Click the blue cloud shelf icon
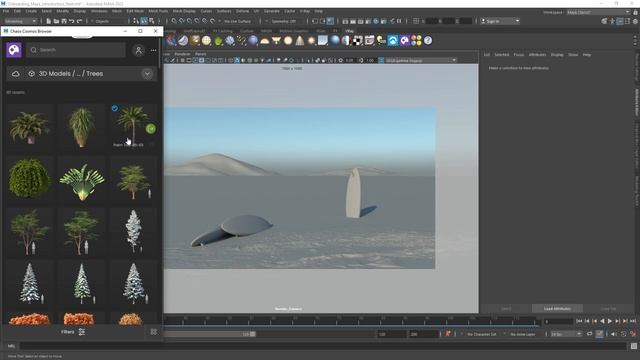640x360 pixels. (x=393, y=40)
